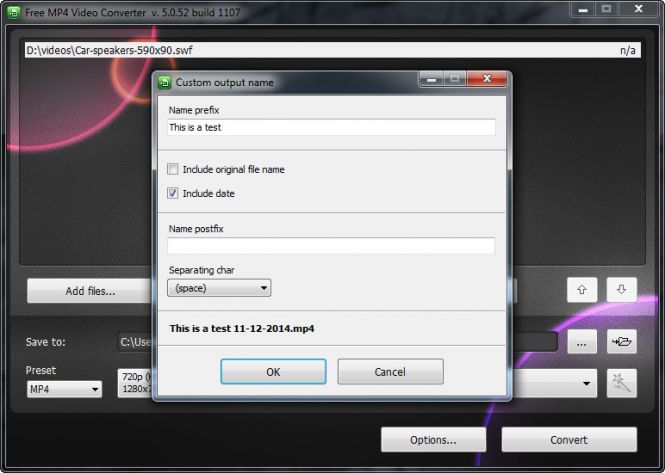Uncheck the Include date checkbox
This screenshot has height=473, width=665.
[x=173, y=193]
